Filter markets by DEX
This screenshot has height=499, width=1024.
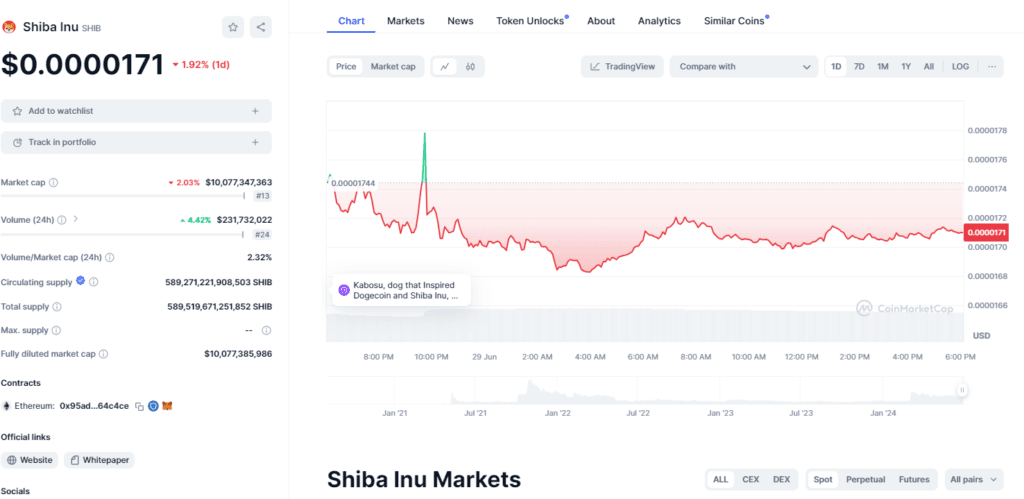[x=781, y=479]
